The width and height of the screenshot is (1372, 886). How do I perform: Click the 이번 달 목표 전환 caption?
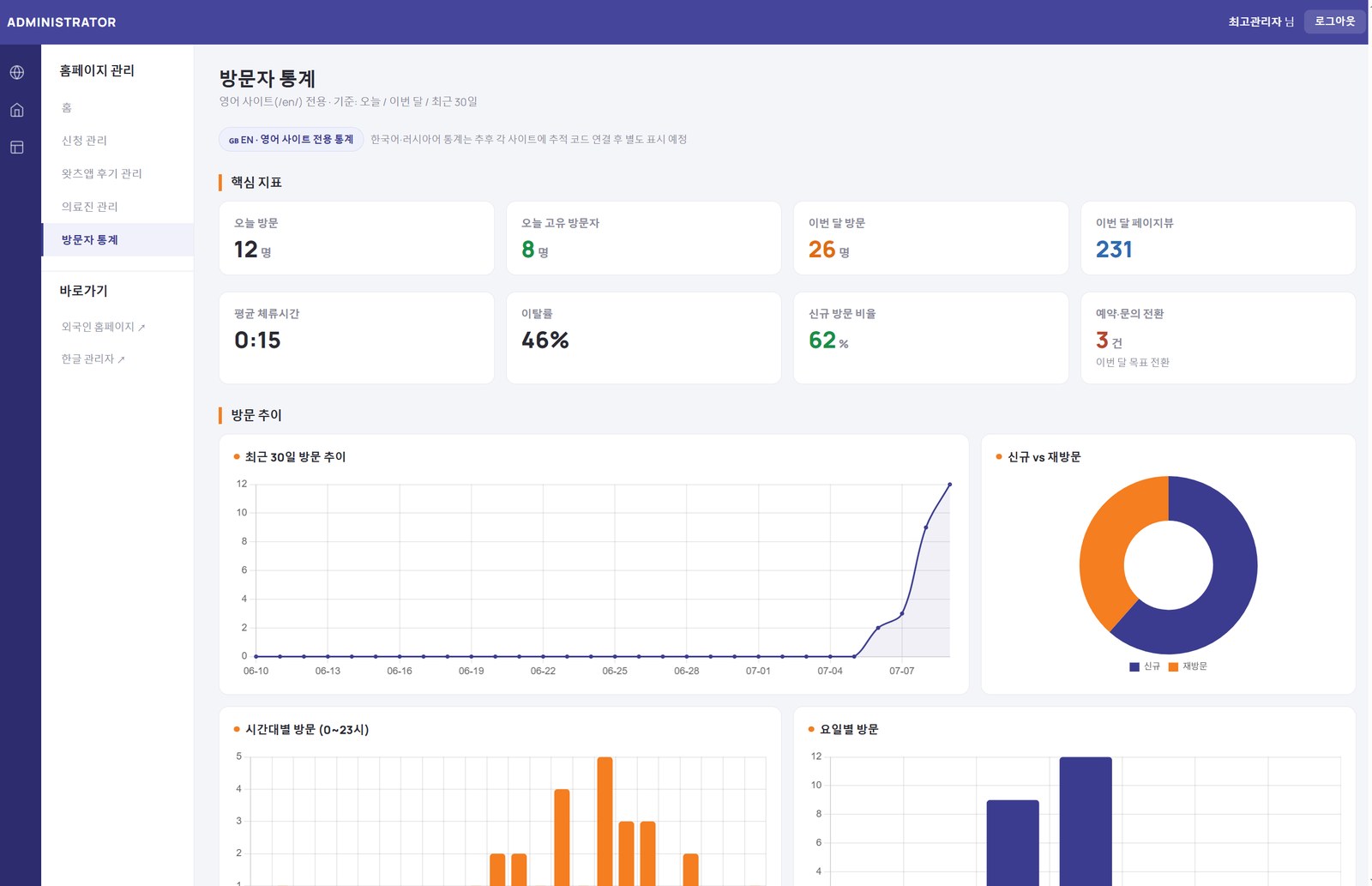(x=1132, y=363)
